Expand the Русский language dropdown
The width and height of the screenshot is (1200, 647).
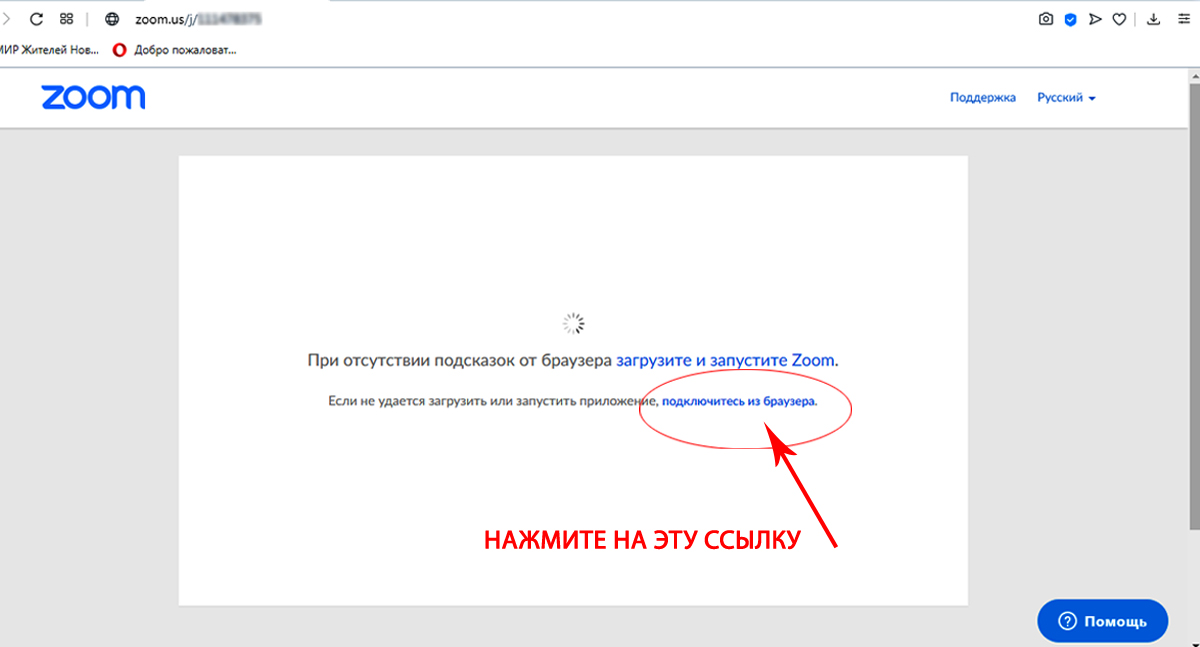click(x=1066, y=97)
